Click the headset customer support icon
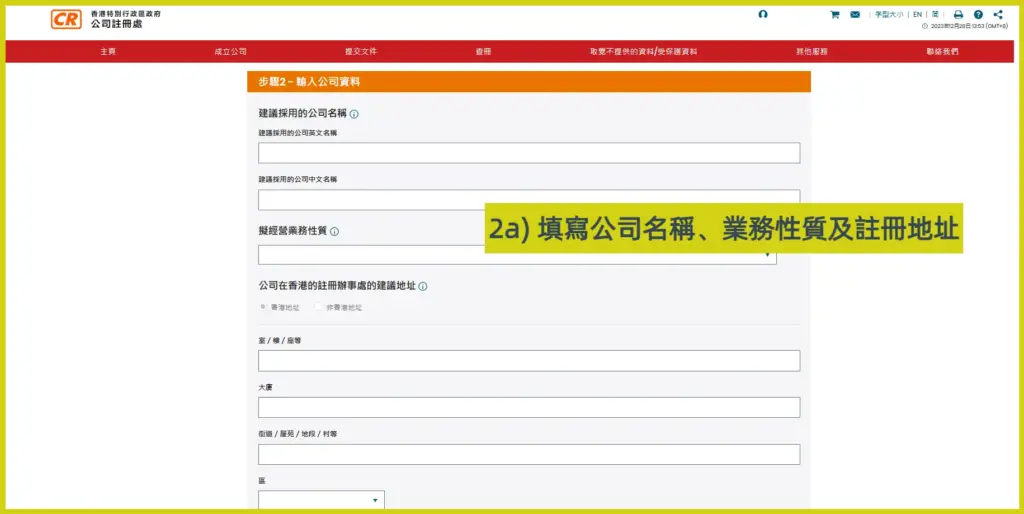Screen dimensions: 1024x514 763,15
